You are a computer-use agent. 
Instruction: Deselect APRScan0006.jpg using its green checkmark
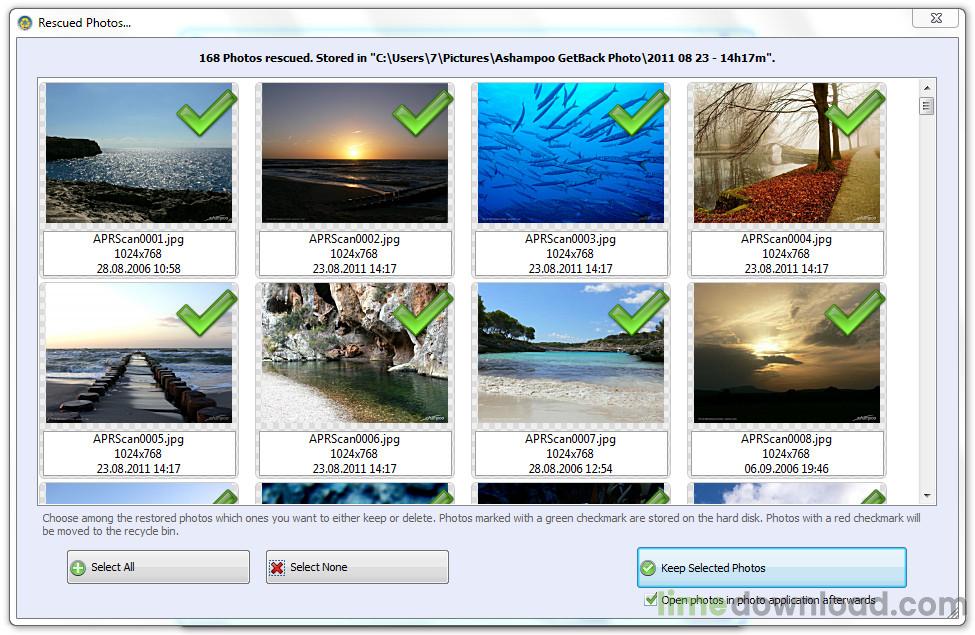pyautogui.click(x=423, y=312)
